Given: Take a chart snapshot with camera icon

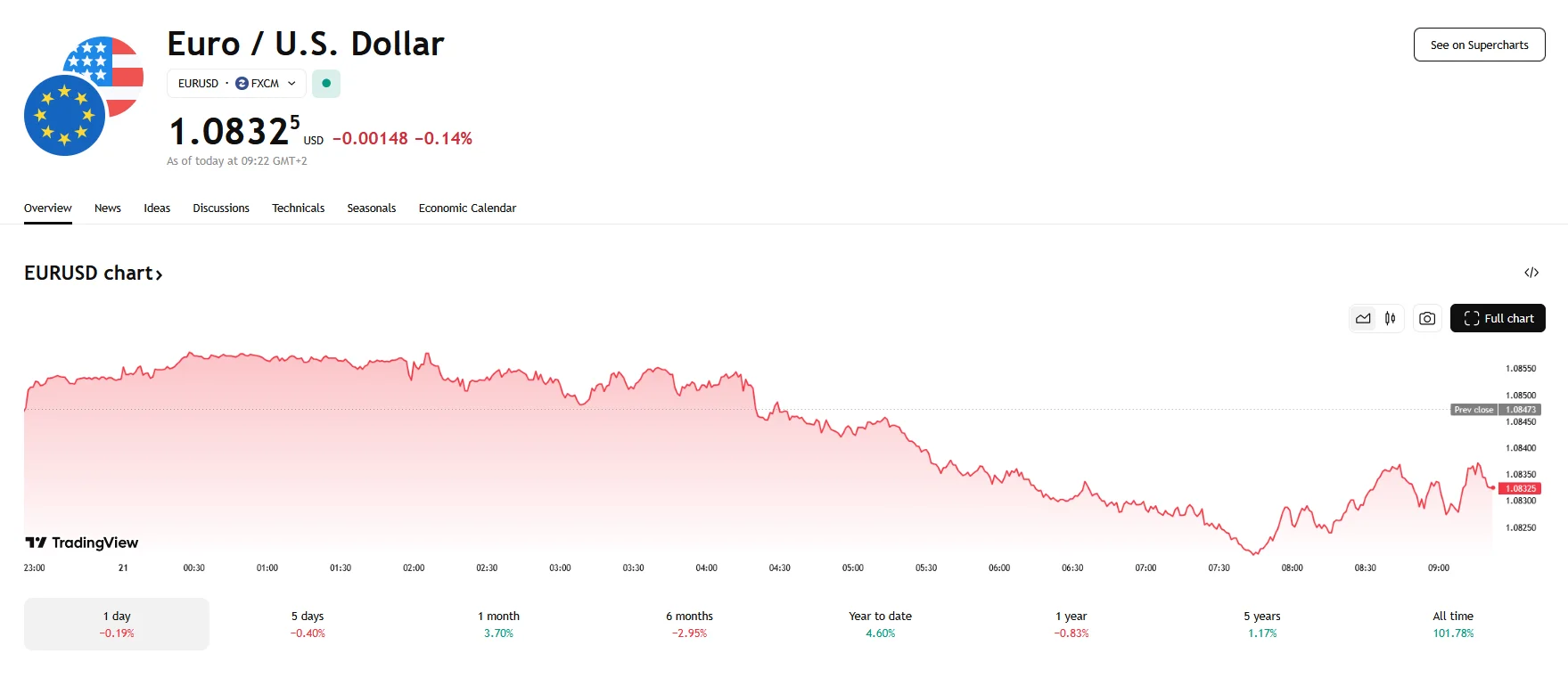Looking at the screenshot, I should 1427,318.
